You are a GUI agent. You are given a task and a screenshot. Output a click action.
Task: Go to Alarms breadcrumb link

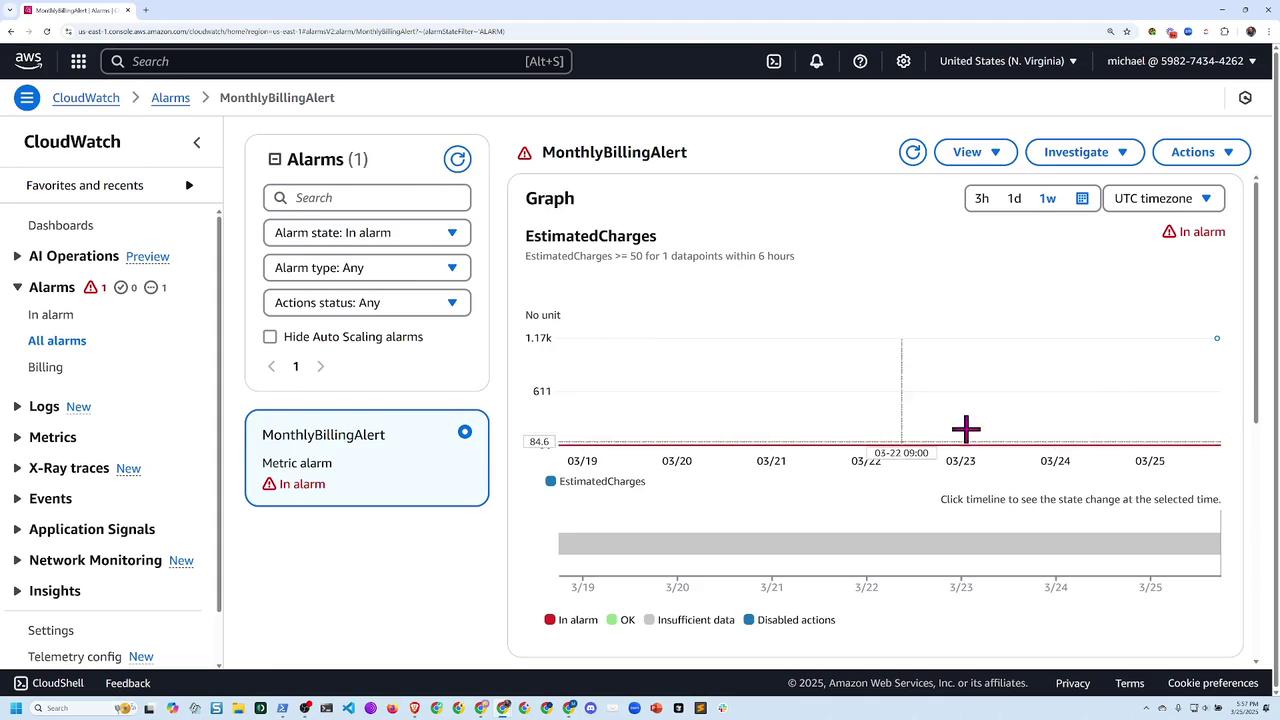(x=170, y=98)
